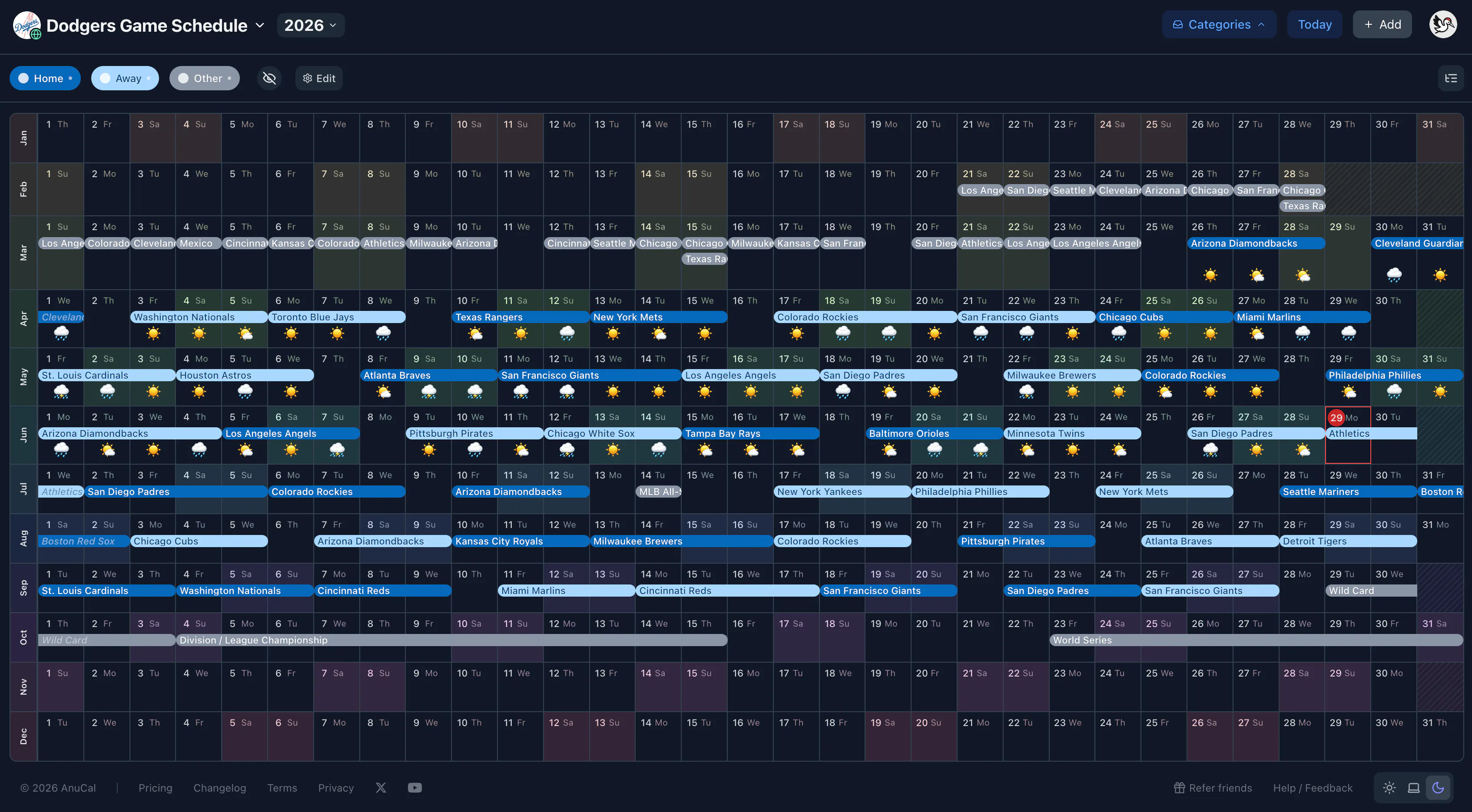Click the gift icon for Refer friends
The image size is (1472, 812).
click(1180, 787)
